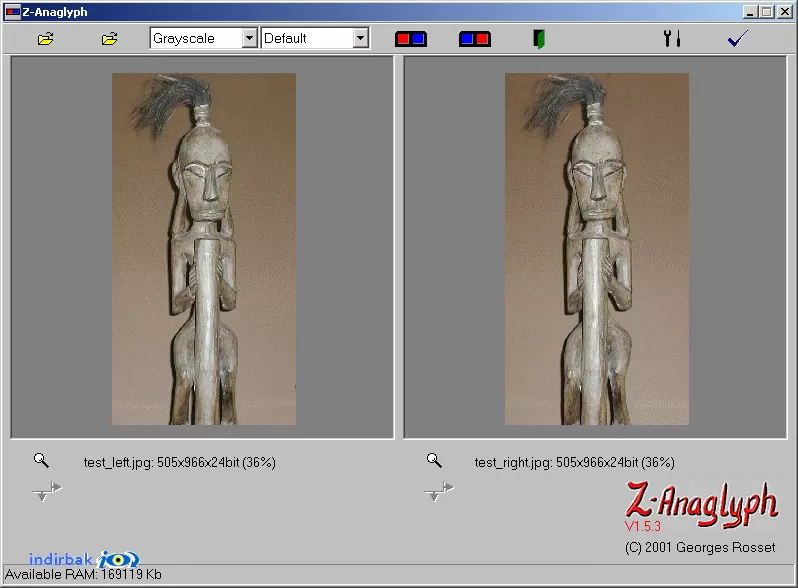Click the test_left.jpg file info text
Image resolution: width=798 pixels, height=588 pixels.
(180, 462)
